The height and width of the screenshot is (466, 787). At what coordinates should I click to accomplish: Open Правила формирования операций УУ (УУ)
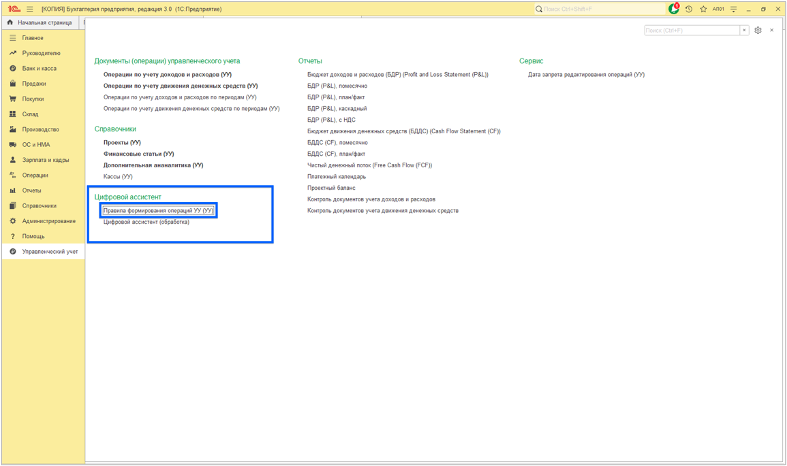pos(158,210)
